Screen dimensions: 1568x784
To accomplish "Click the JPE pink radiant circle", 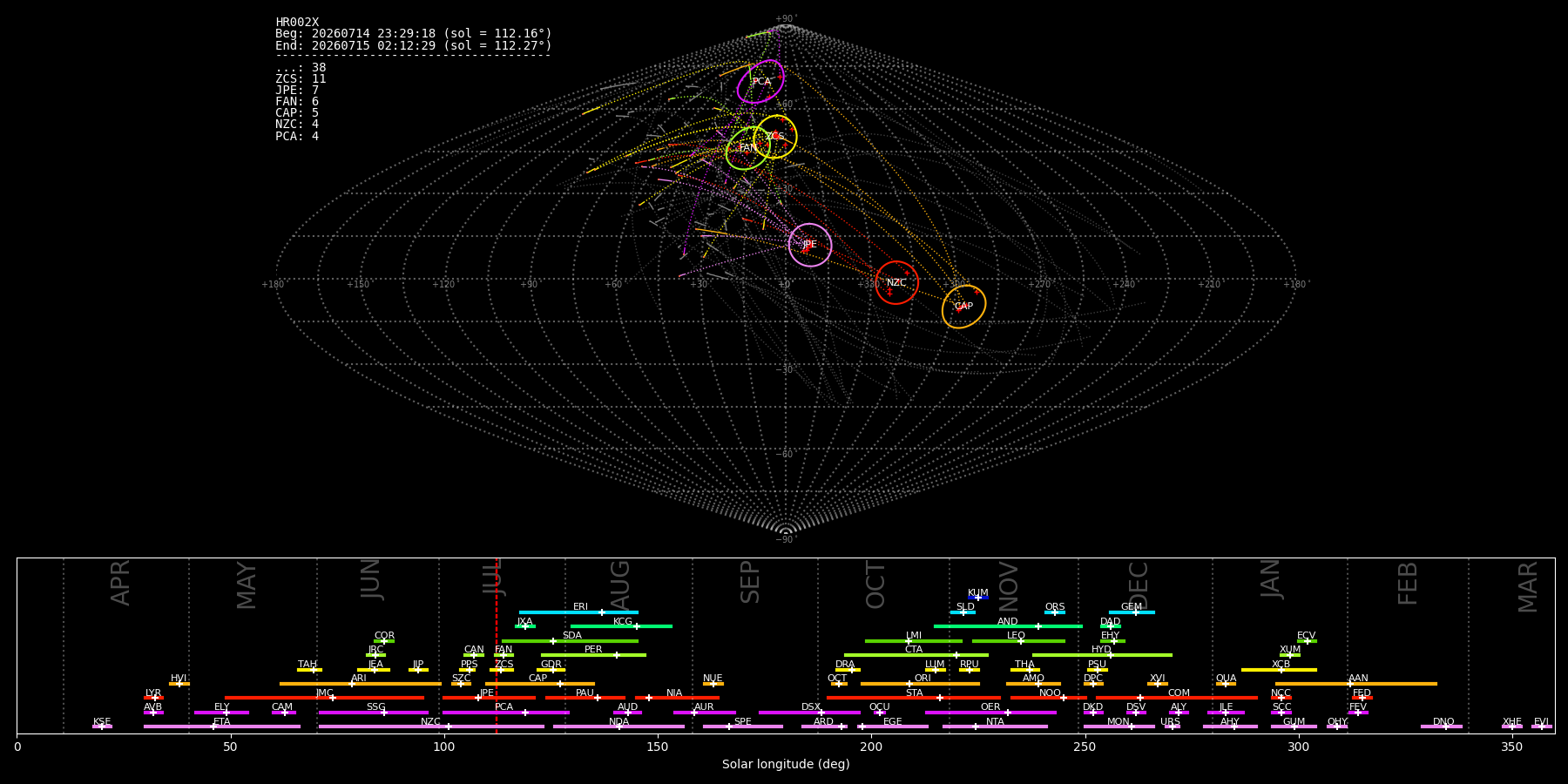I will coord(810,245).
